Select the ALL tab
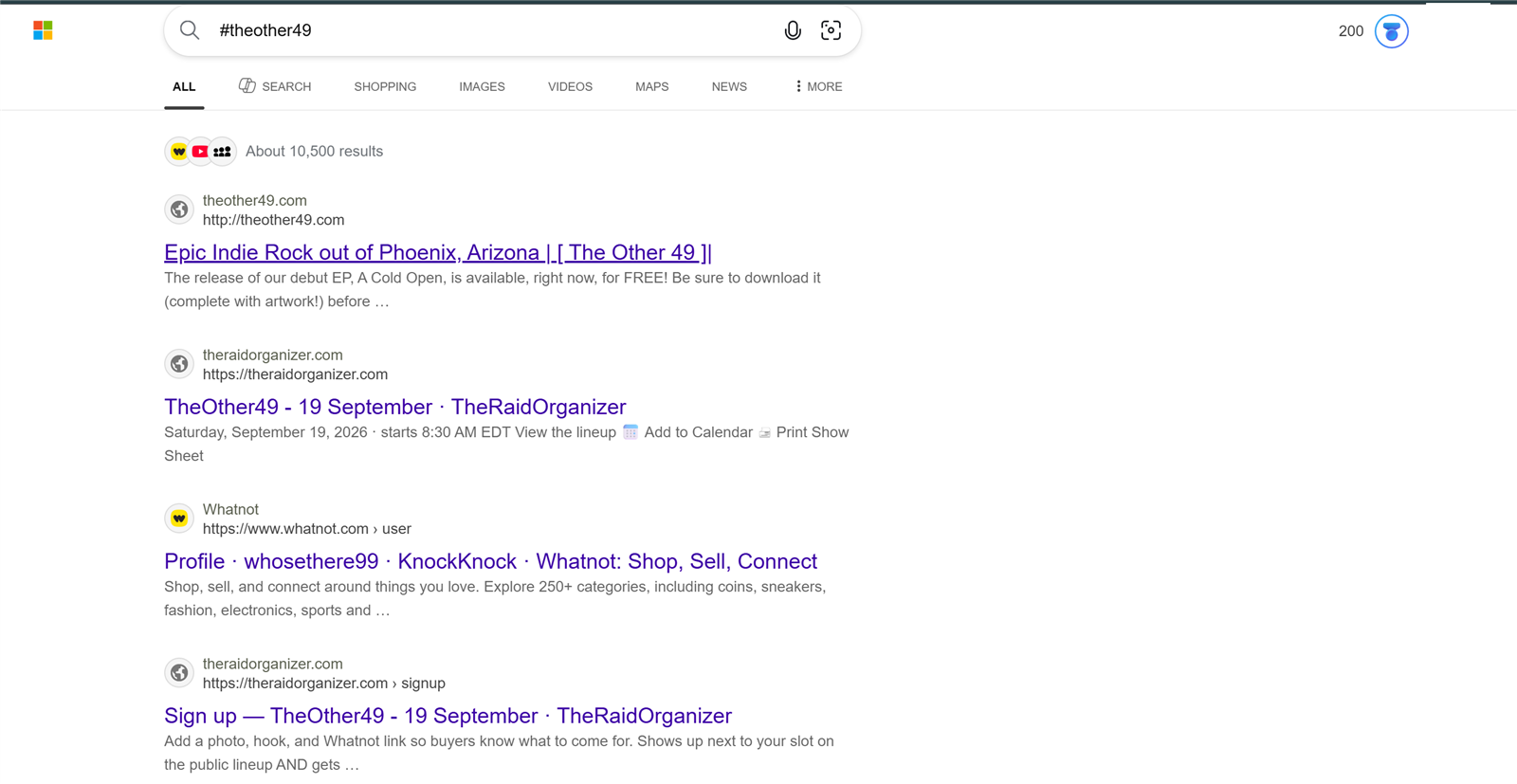The image size is (1517, 784). tap(184, 86)
